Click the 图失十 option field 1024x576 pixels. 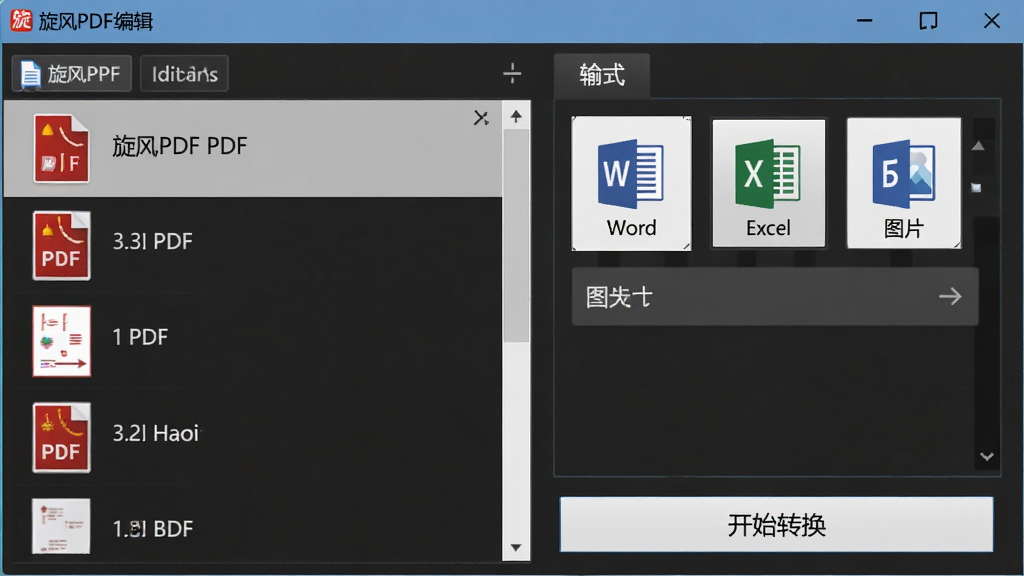point(775,296)
